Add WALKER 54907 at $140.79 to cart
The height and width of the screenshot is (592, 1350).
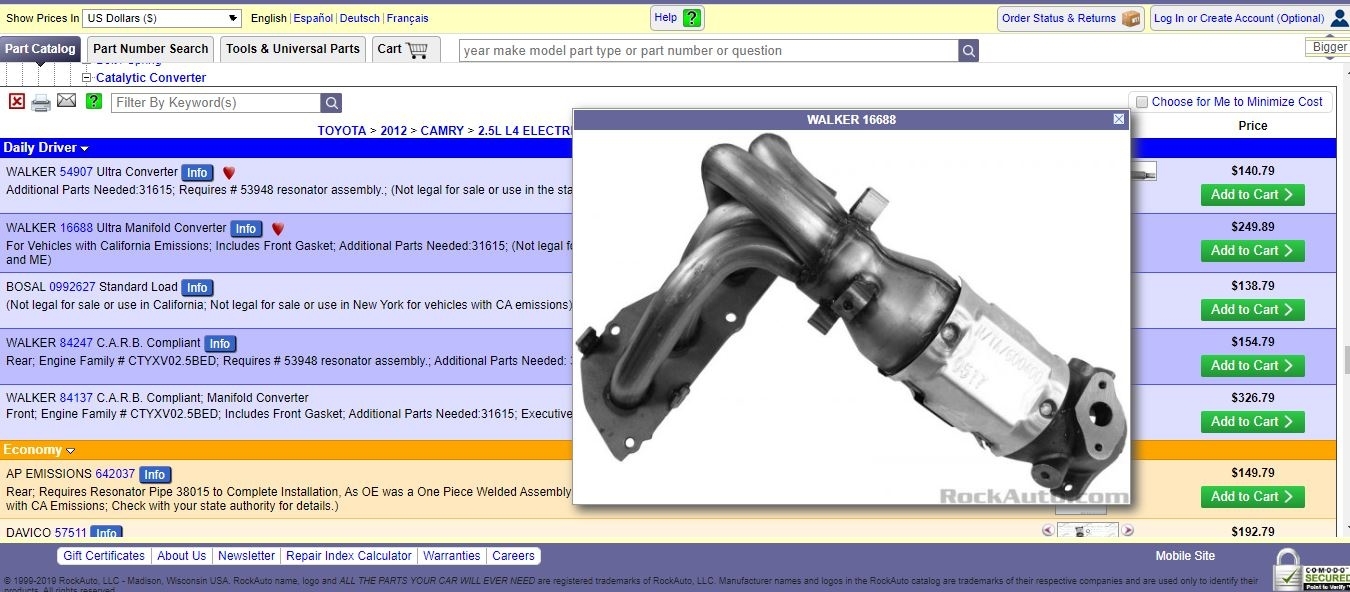click(1252, 195)
